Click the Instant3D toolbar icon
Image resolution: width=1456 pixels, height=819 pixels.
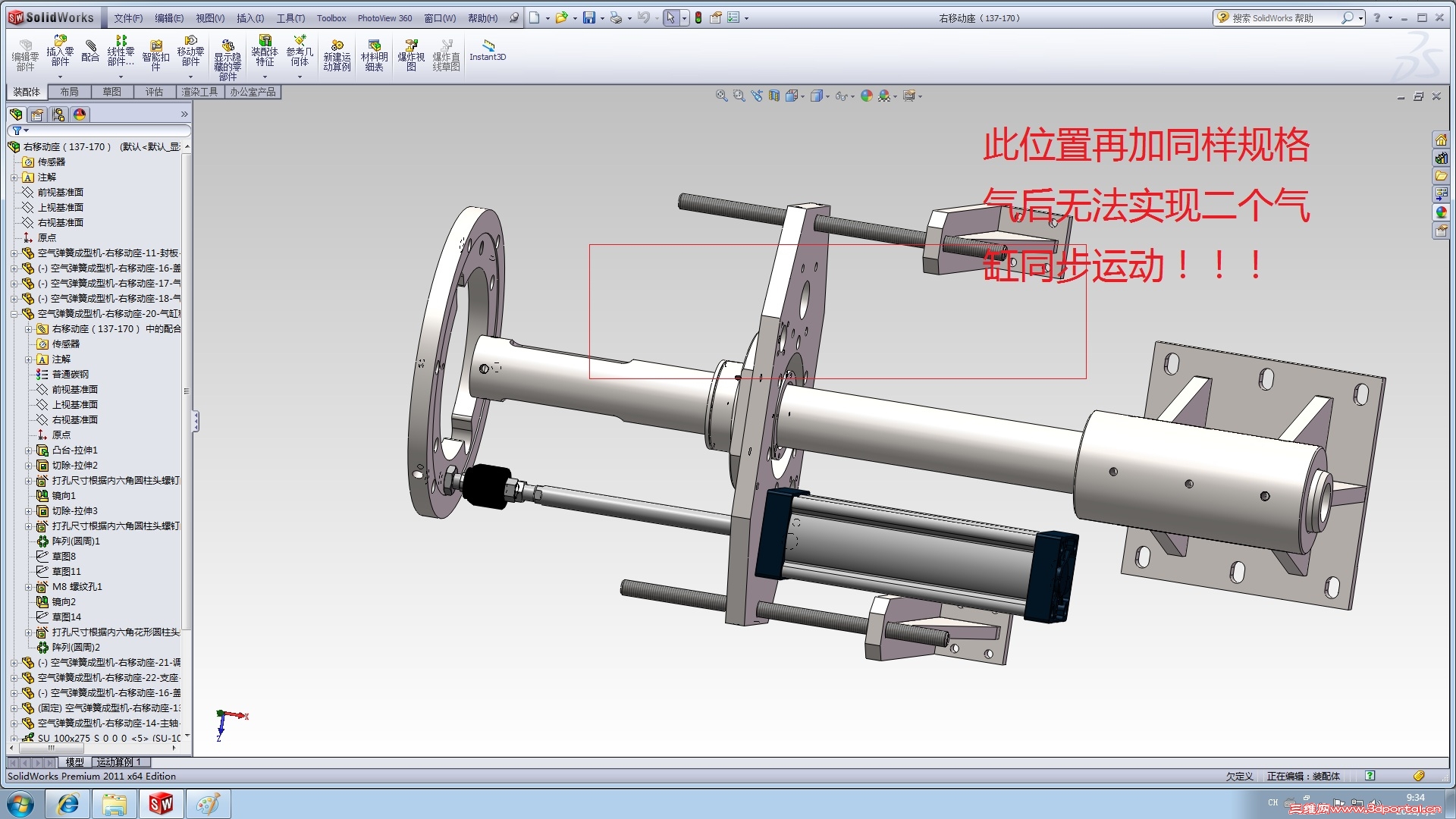click(x=488, y=50)
